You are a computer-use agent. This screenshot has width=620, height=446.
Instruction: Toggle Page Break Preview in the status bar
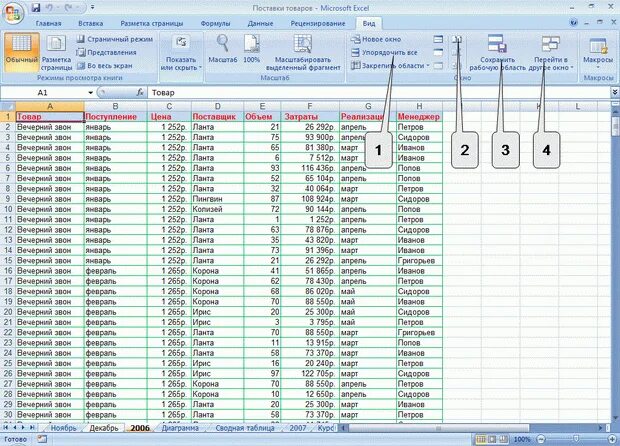click(x=504, y=439)
